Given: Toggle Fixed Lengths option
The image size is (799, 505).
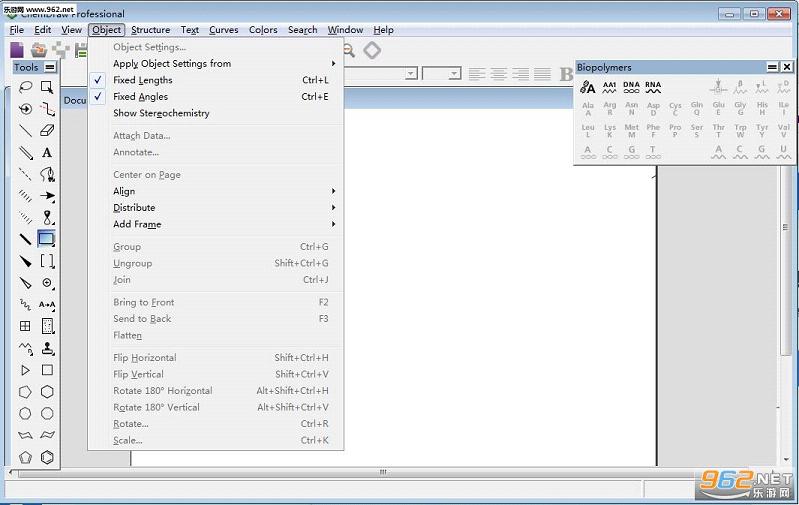Looking at the screenshot, I should (217, 80).
